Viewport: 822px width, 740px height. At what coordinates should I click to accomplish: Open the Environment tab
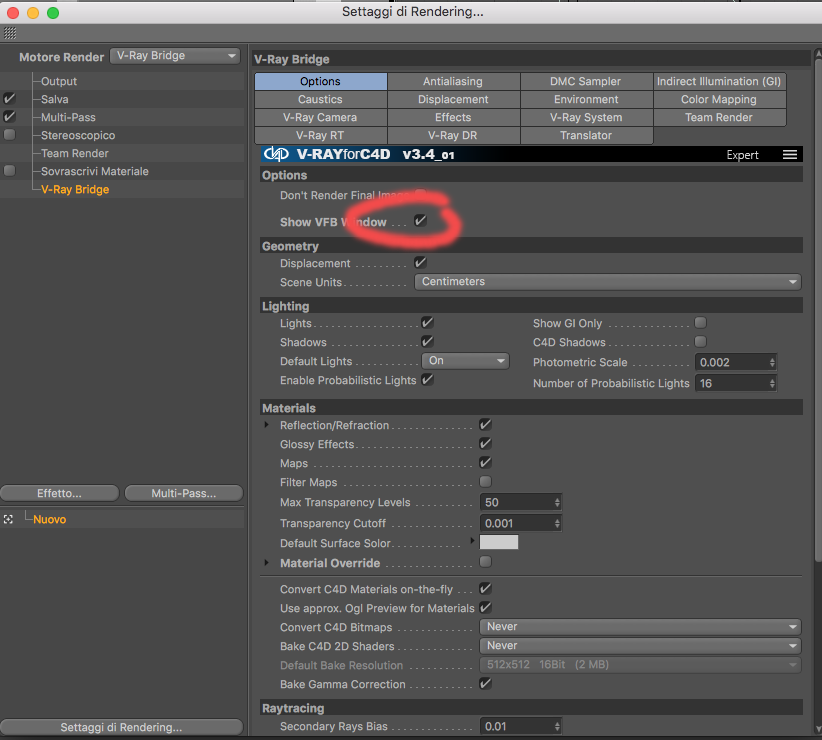coord(586,99)
